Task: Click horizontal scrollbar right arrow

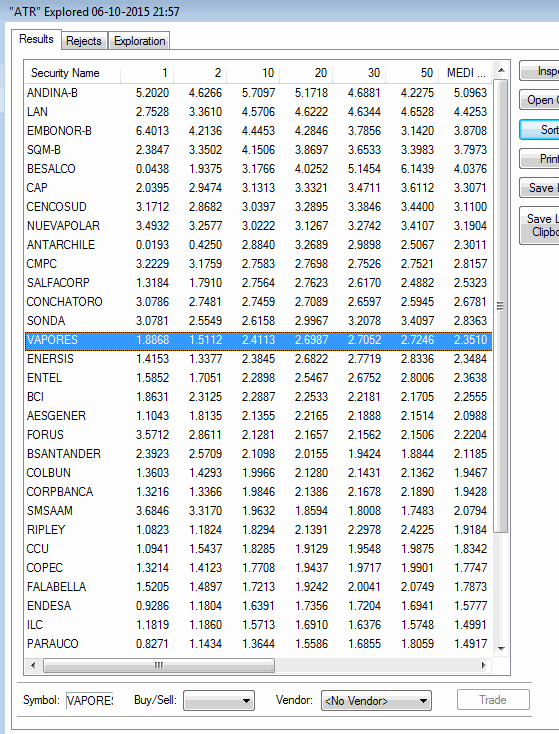Action: (484, 665)
